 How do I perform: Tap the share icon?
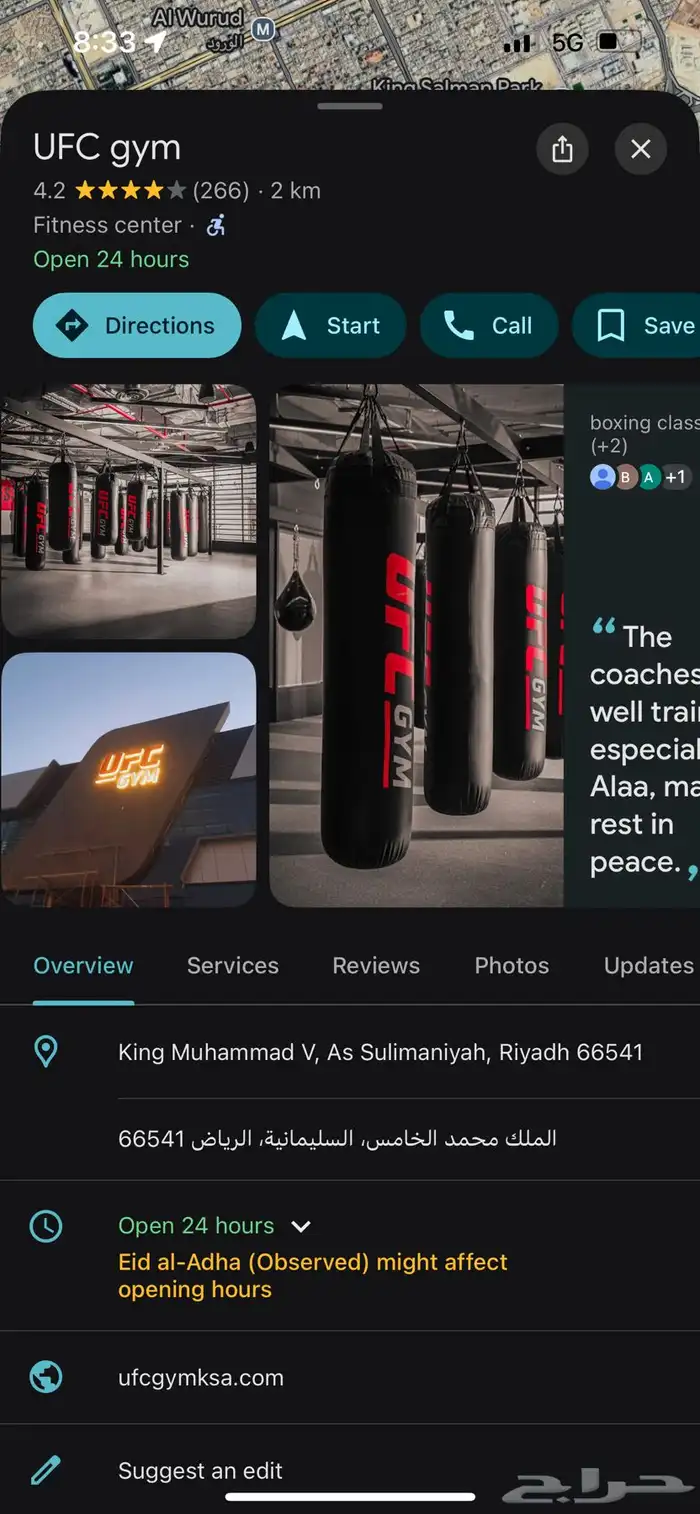(562, 149)
